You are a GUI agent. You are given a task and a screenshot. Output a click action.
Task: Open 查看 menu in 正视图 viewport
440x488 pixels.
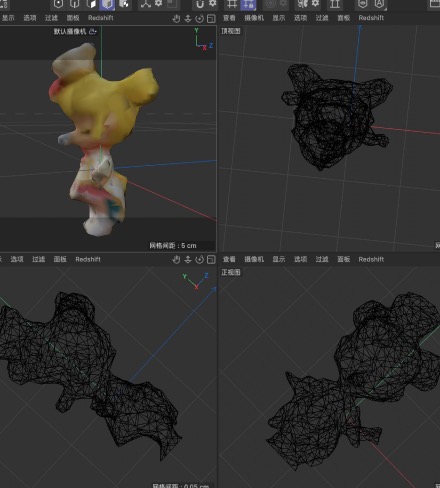coord(229,259)
